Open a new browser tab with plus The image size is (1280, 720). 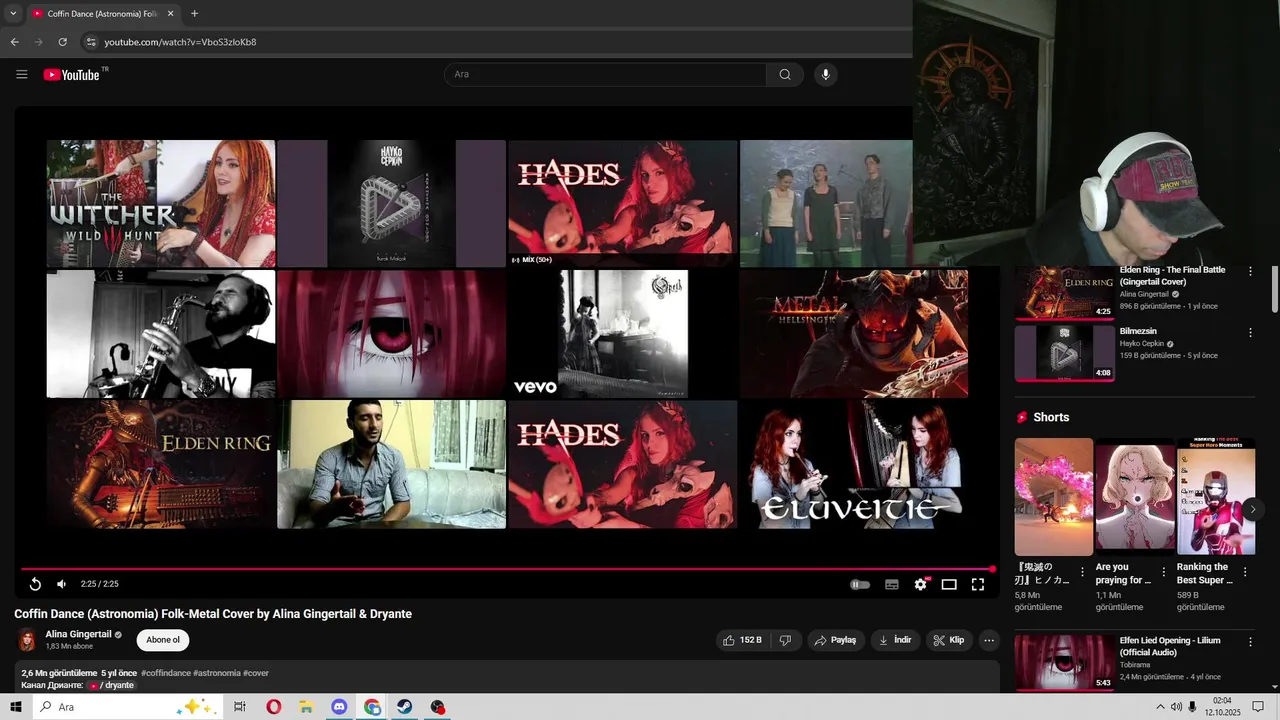[194, 14]
